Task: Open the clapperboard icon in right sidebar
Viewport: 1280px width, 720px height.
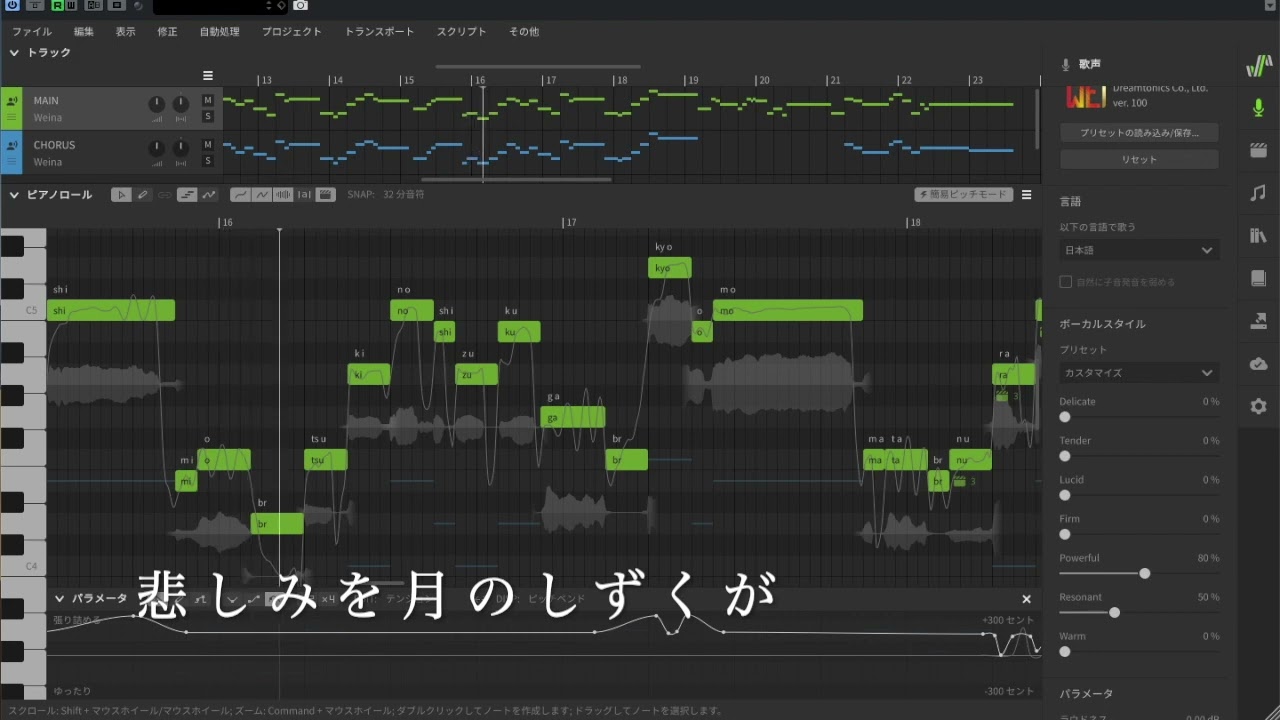Action: 1258,151
